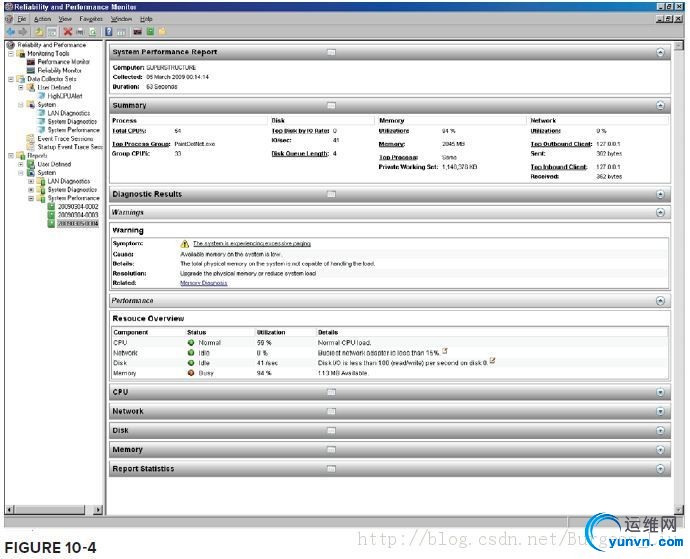690x559 pixels.
Task: Expand the CPU section
Action: 660,393
